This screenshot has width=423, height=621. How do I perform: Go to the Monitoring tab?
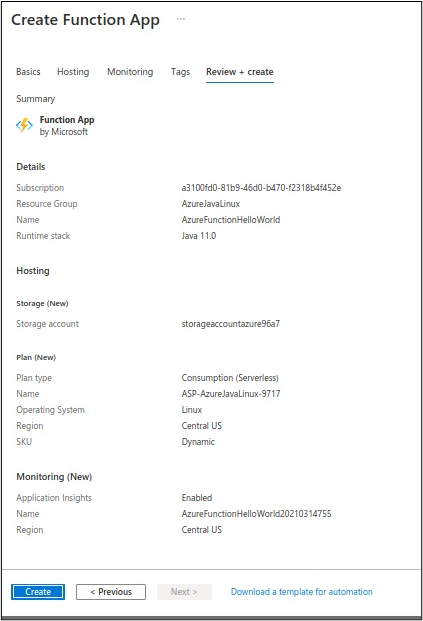click(x=130, y=72)
